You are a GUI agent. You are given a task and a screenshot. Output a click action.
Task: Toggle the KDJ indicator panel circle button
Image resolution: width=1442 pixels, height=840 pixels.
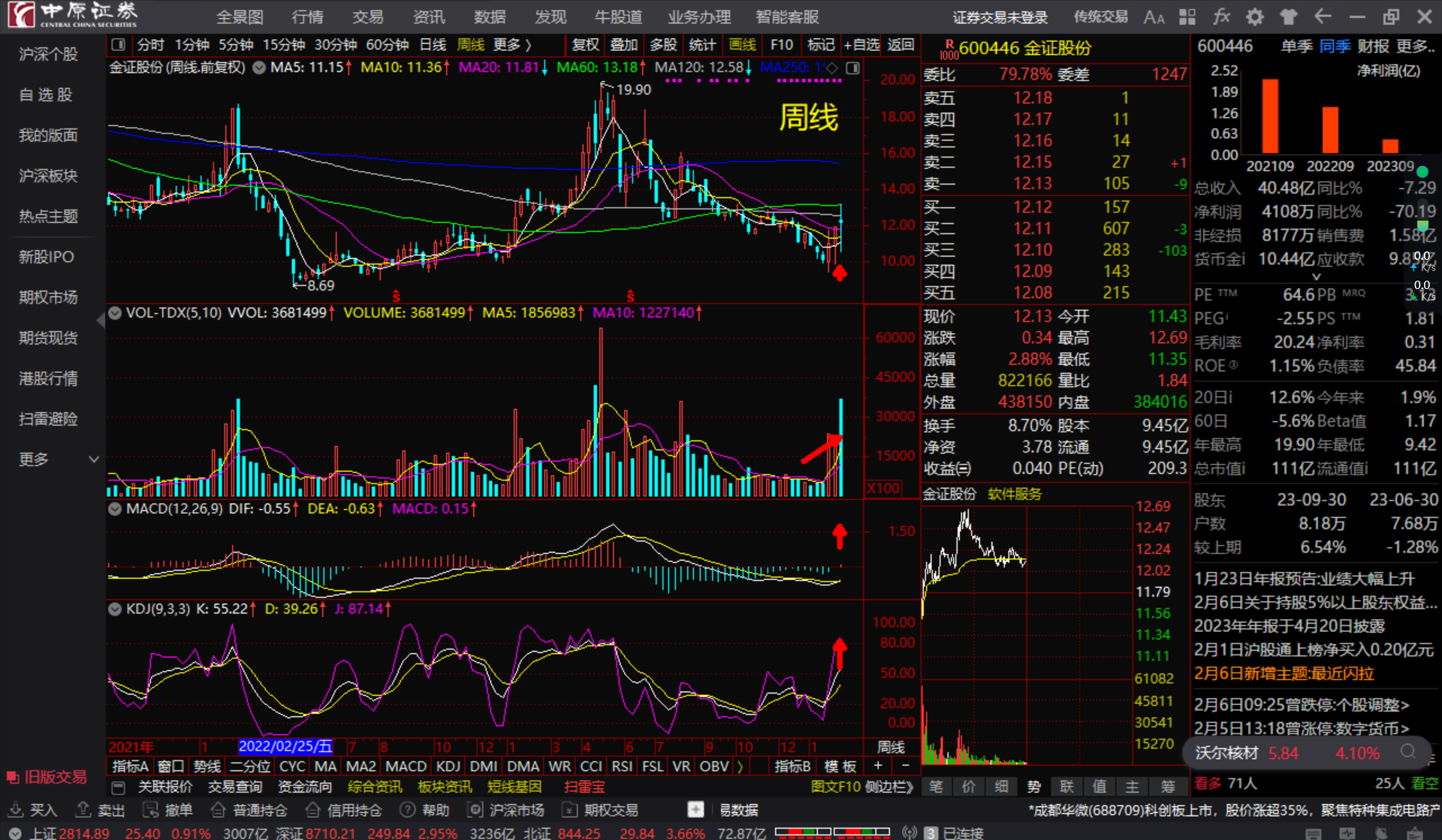click(x=115, y=609)
